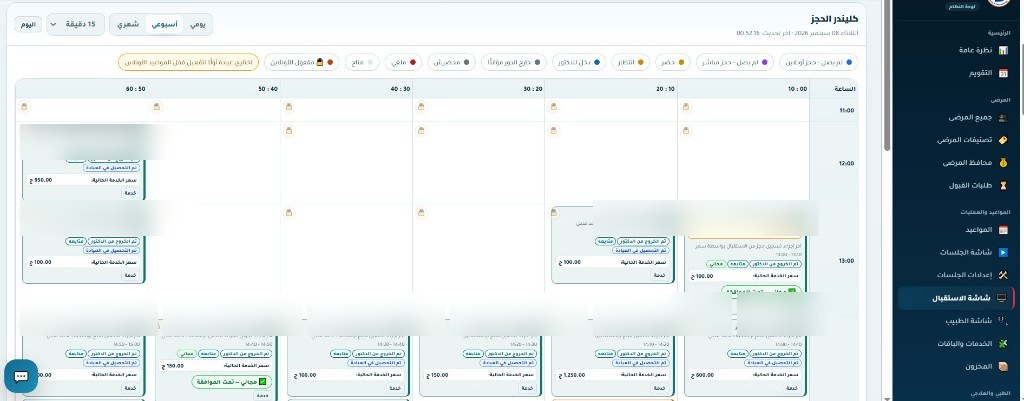Click the 600.00 service price
This screenshot has width=1024, height=401.
(x=702, y=376)
